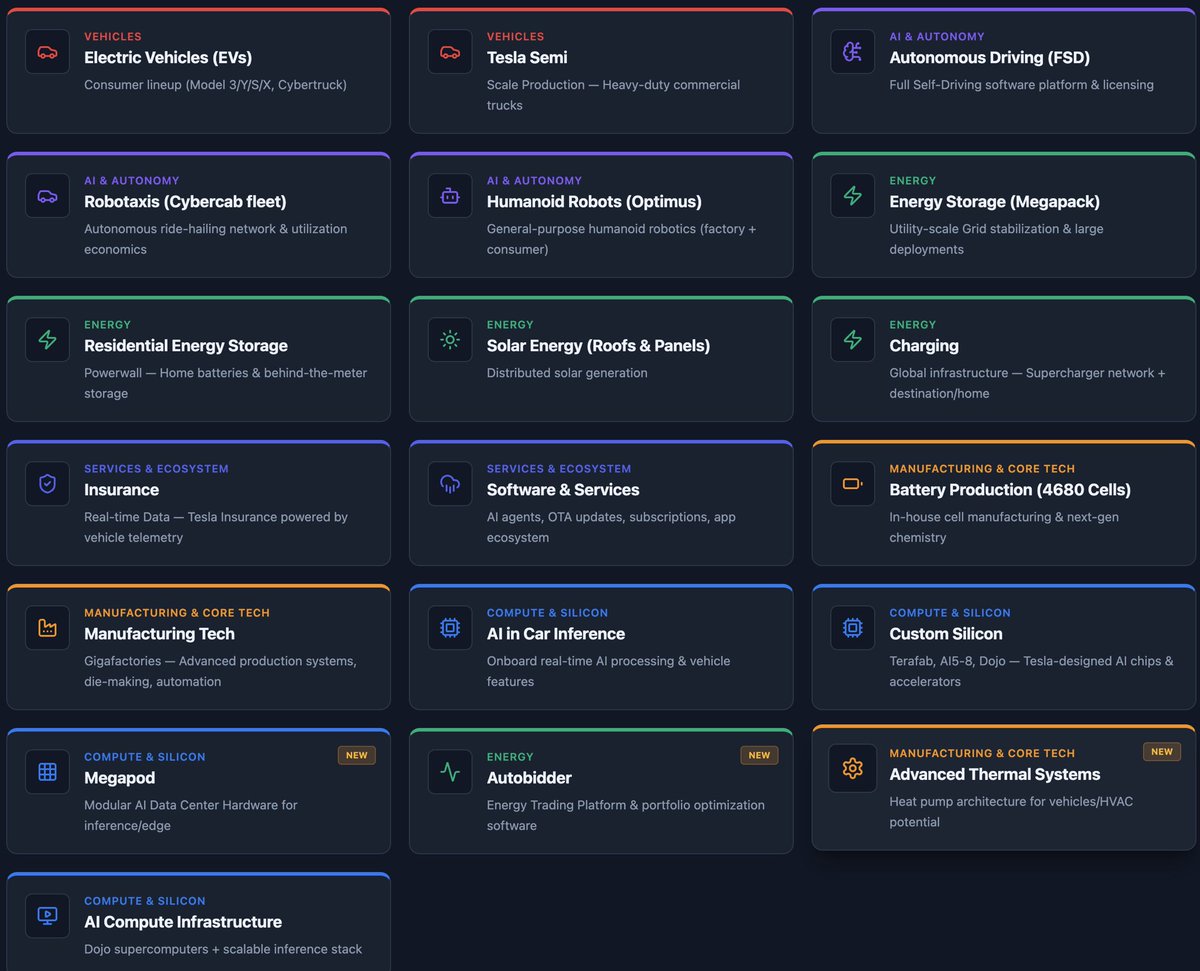Click the gear icon on Advanced Thermal Systems card
1200x971 pixels.
853,768
